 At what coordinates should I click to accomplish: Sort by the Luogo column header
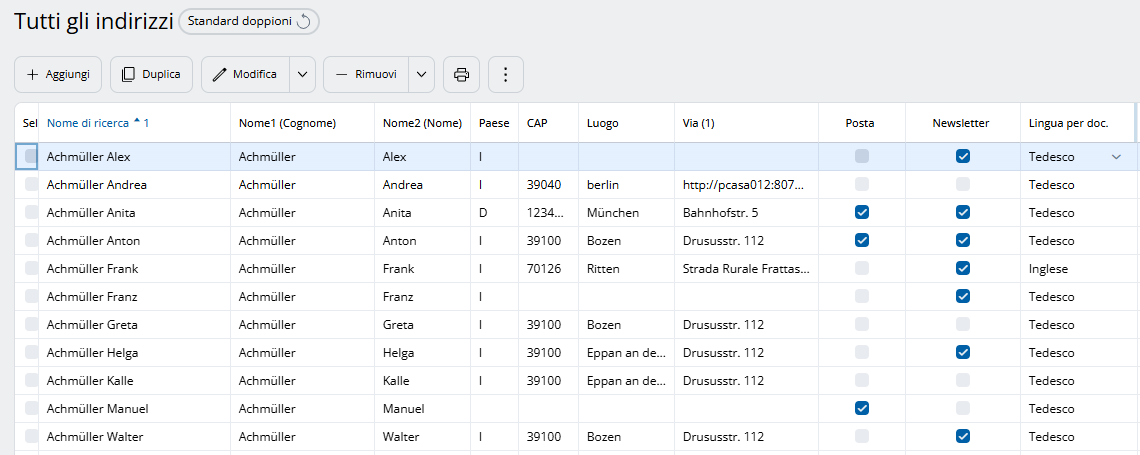point(603,123)
